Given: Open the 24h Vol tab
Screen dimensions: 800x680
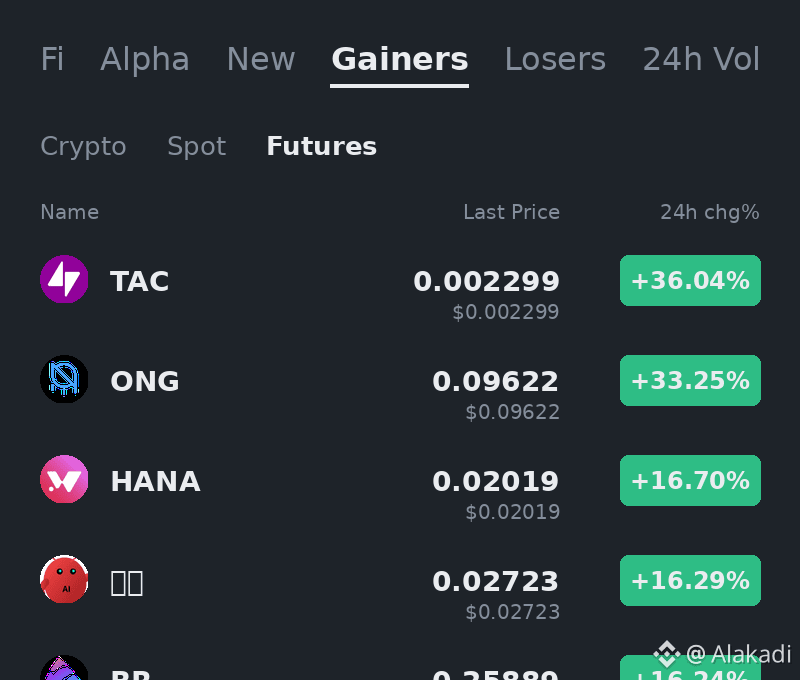Looking at the screenshot, I should click(701, 59).
